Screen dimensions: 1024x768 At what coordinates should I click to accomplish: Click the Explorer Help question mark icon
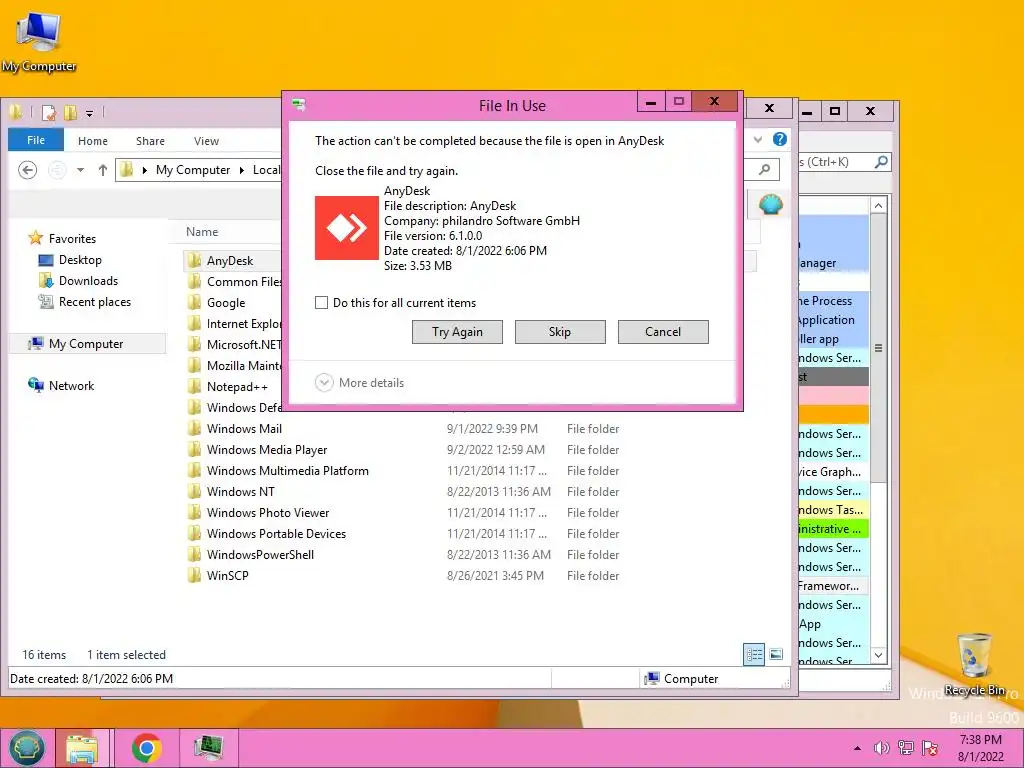click(780, 139)
